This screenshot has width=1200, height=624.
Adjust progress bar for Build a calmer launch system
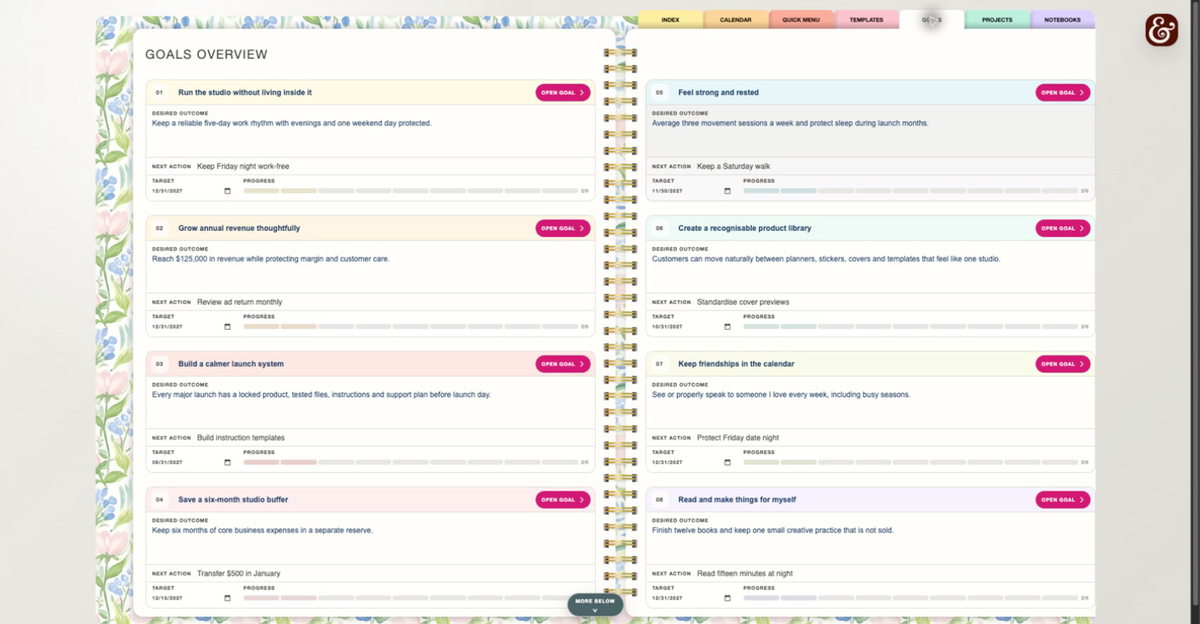[410, 462]
